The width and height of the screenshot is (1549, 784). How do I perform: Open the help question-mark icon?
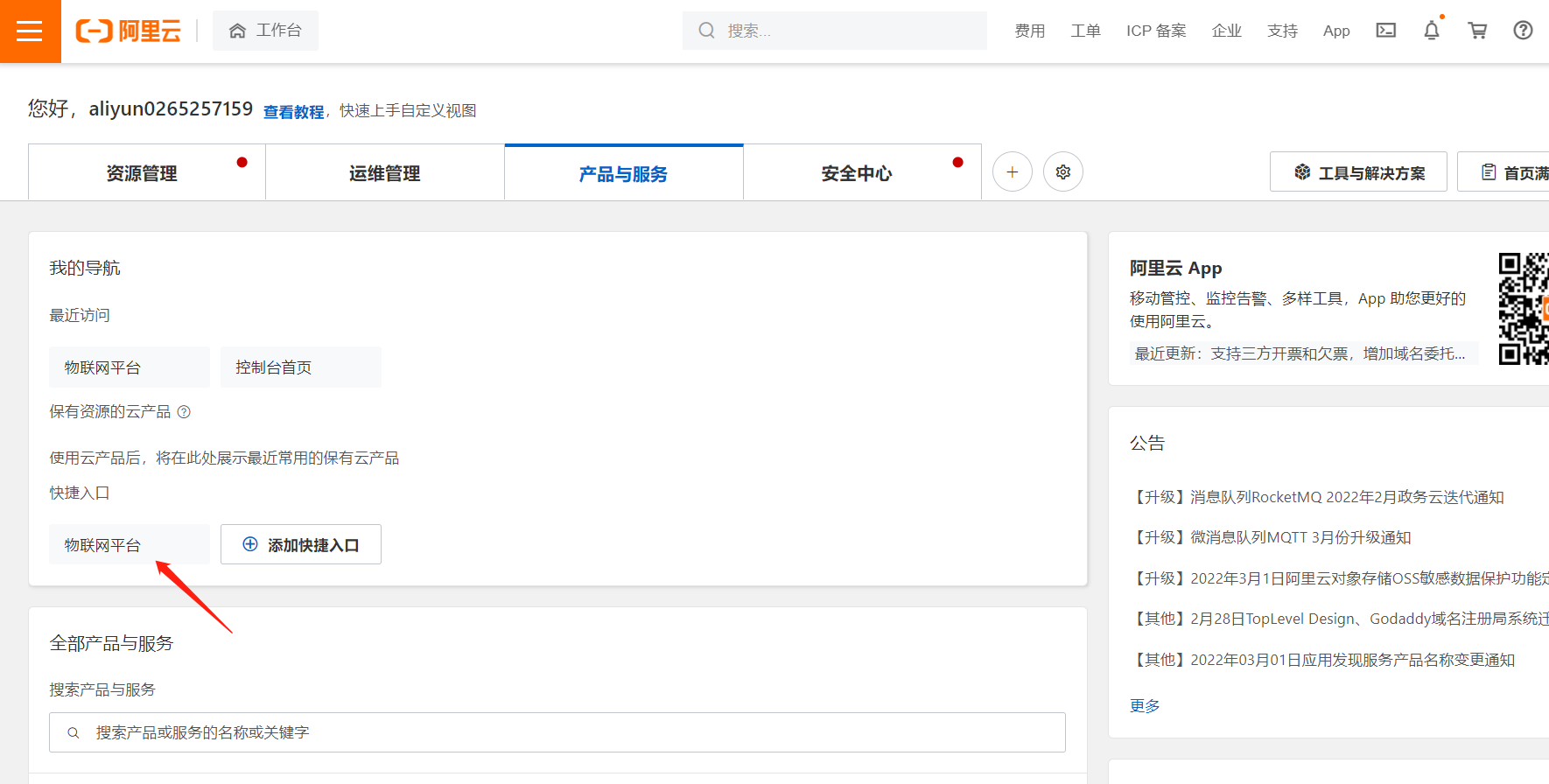[x=1523, y=31]
